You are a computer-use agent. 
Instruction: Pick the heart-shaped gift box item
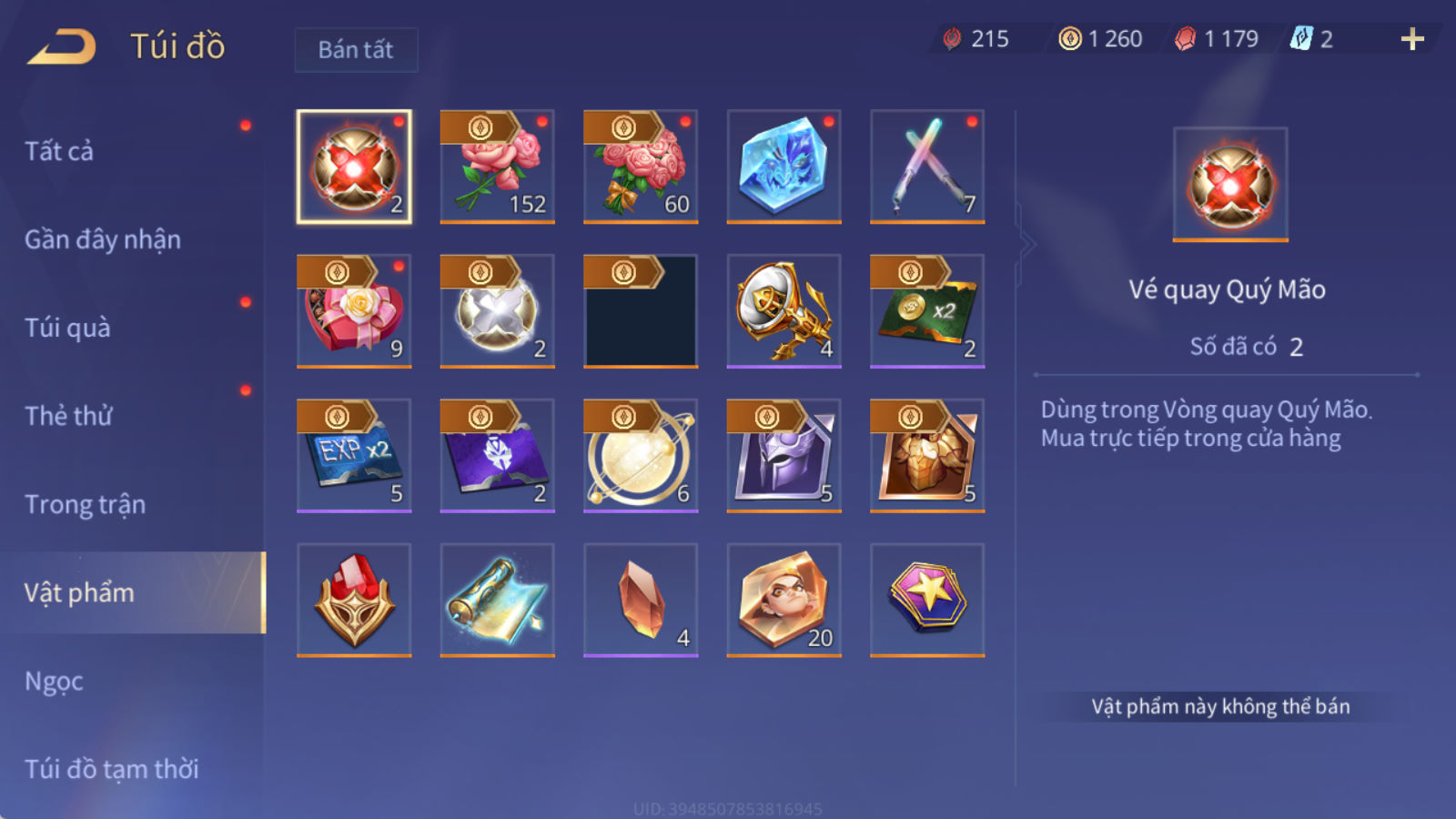354,311
